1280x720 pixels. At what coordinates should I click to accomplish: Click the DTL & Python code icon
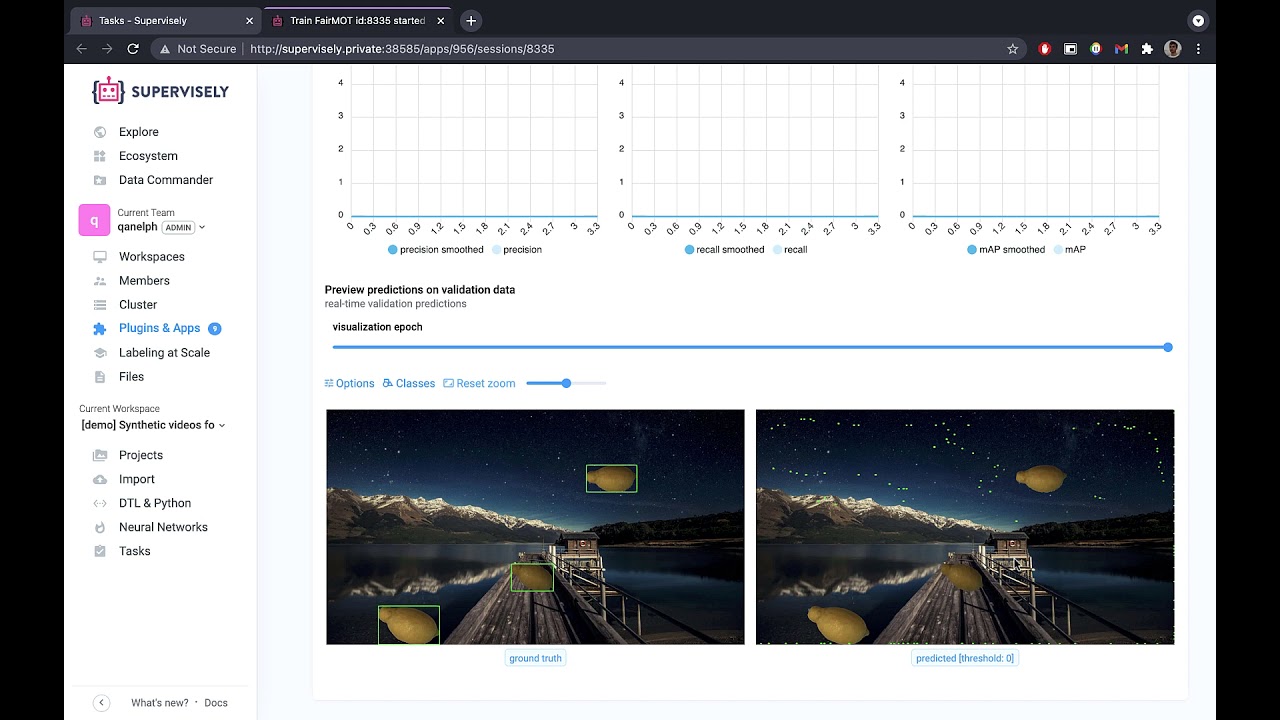tap(100, 503)
